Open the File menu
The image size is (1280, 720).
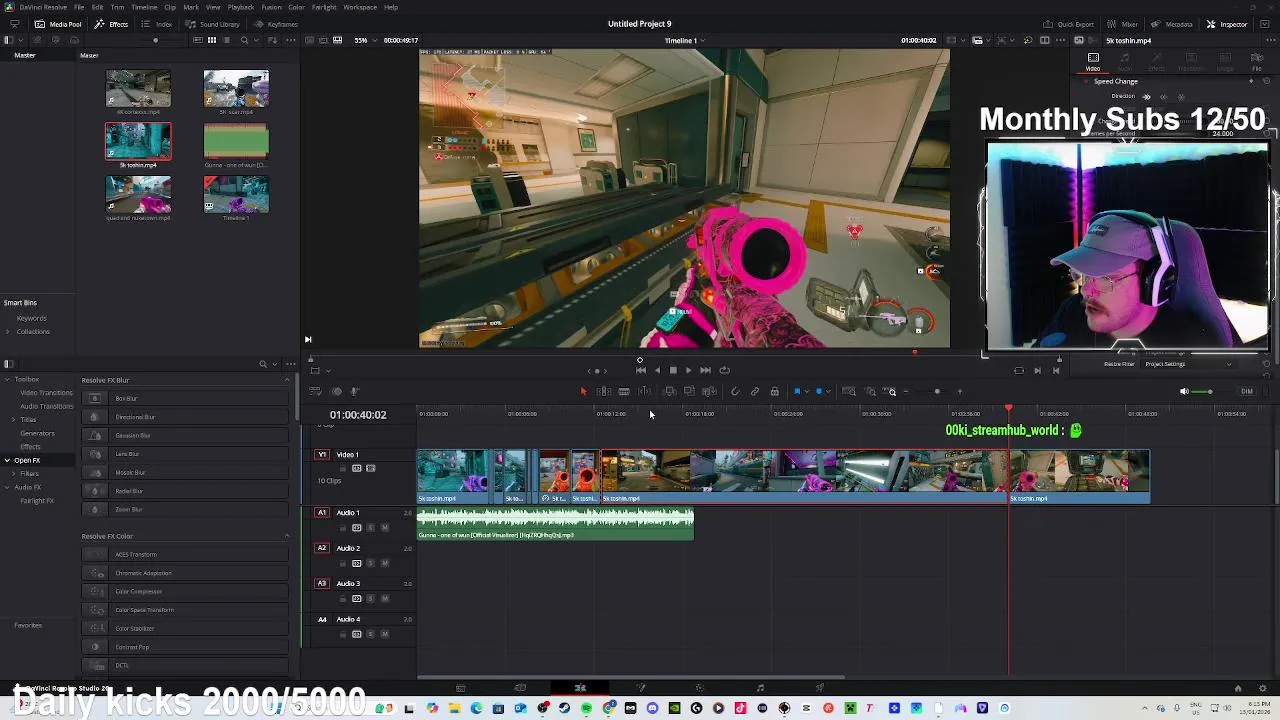79,7
